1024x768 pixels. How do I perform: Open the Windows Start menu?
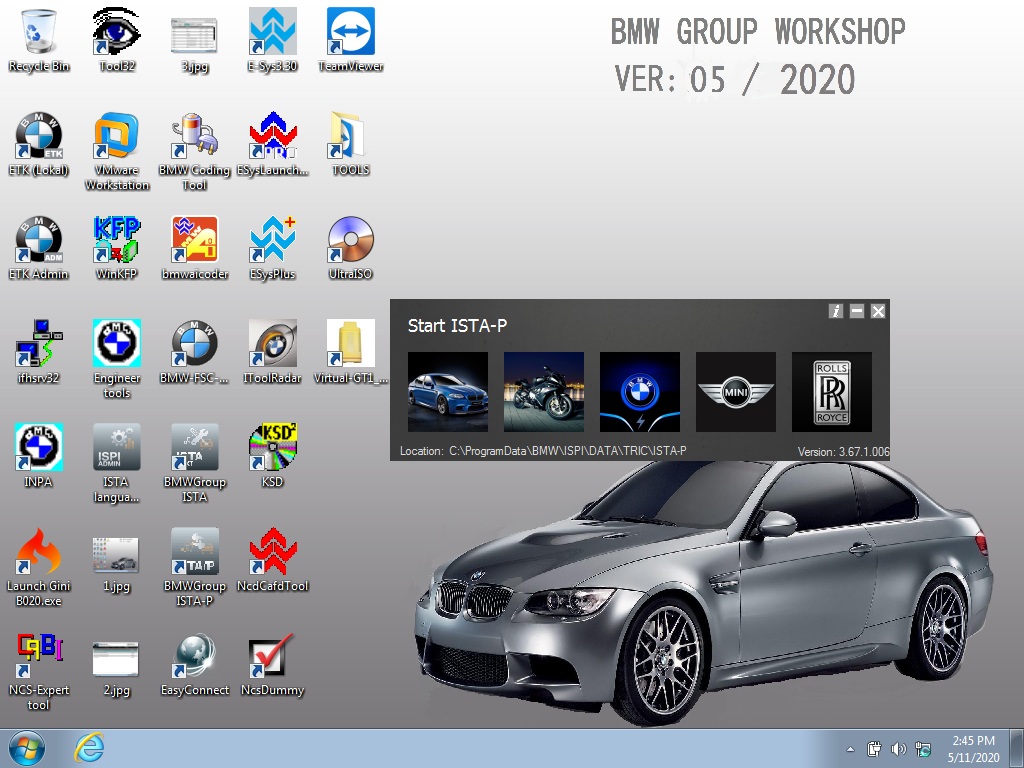point(27,749)
